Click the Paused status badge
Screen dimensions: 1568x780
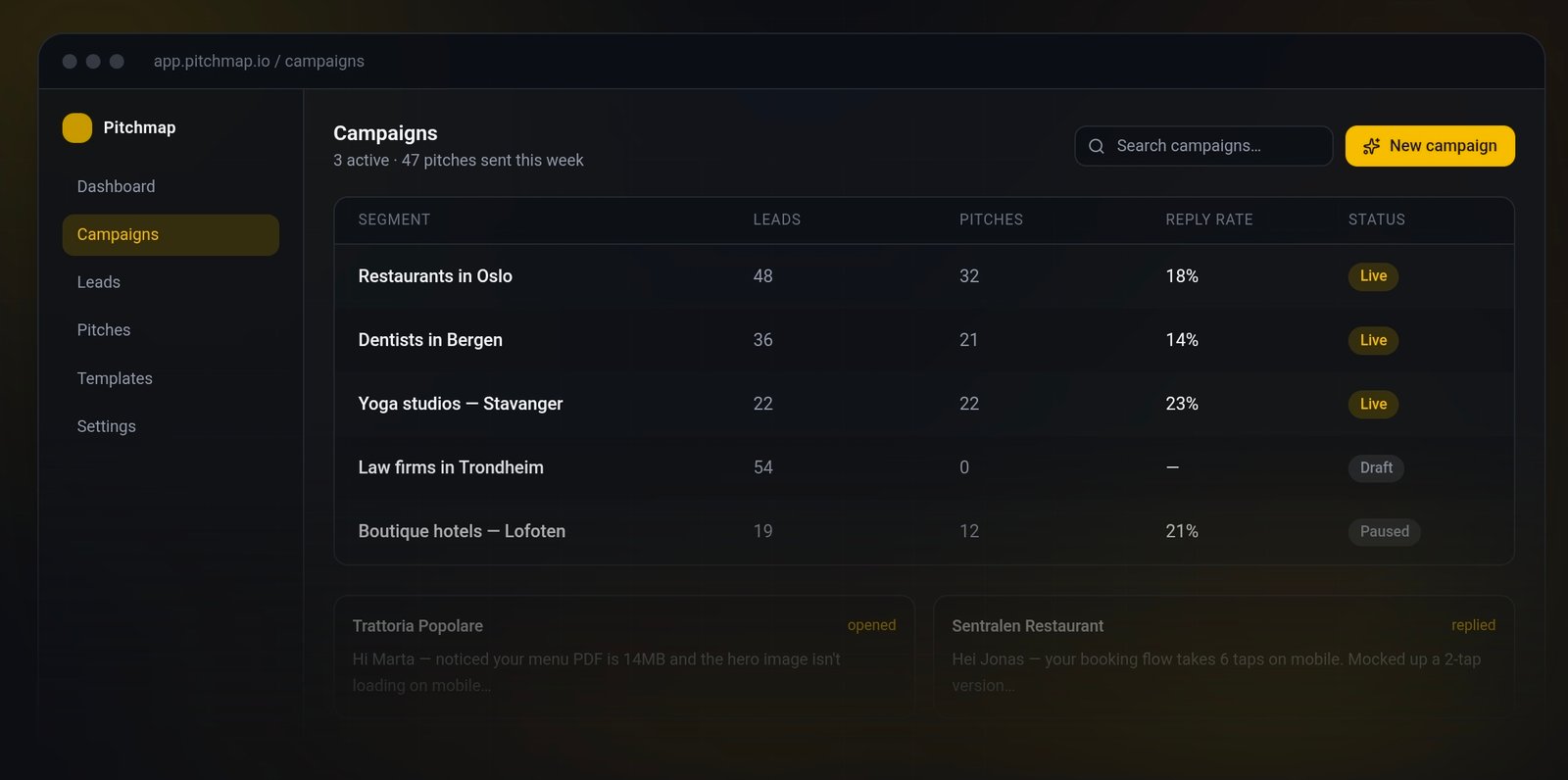1384,532
